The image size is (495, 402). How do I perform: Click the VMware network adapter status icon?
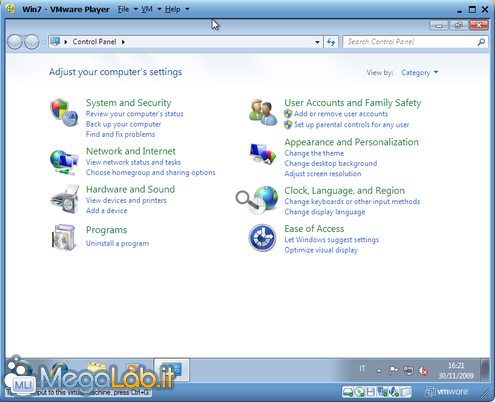click(x=382, y=392)
